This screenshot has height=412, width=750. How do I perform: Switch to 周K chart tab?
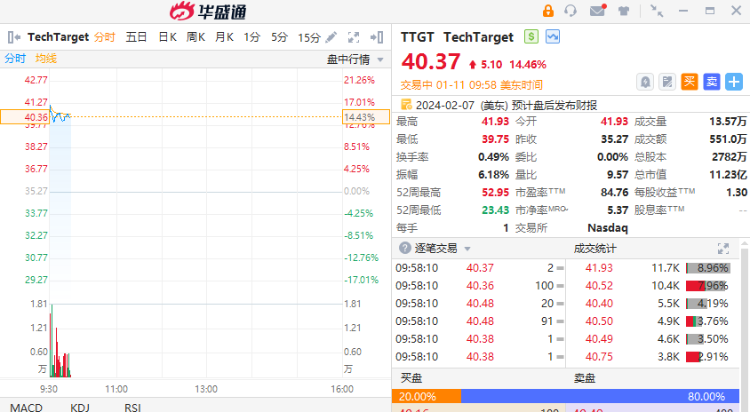click(196, 37)
